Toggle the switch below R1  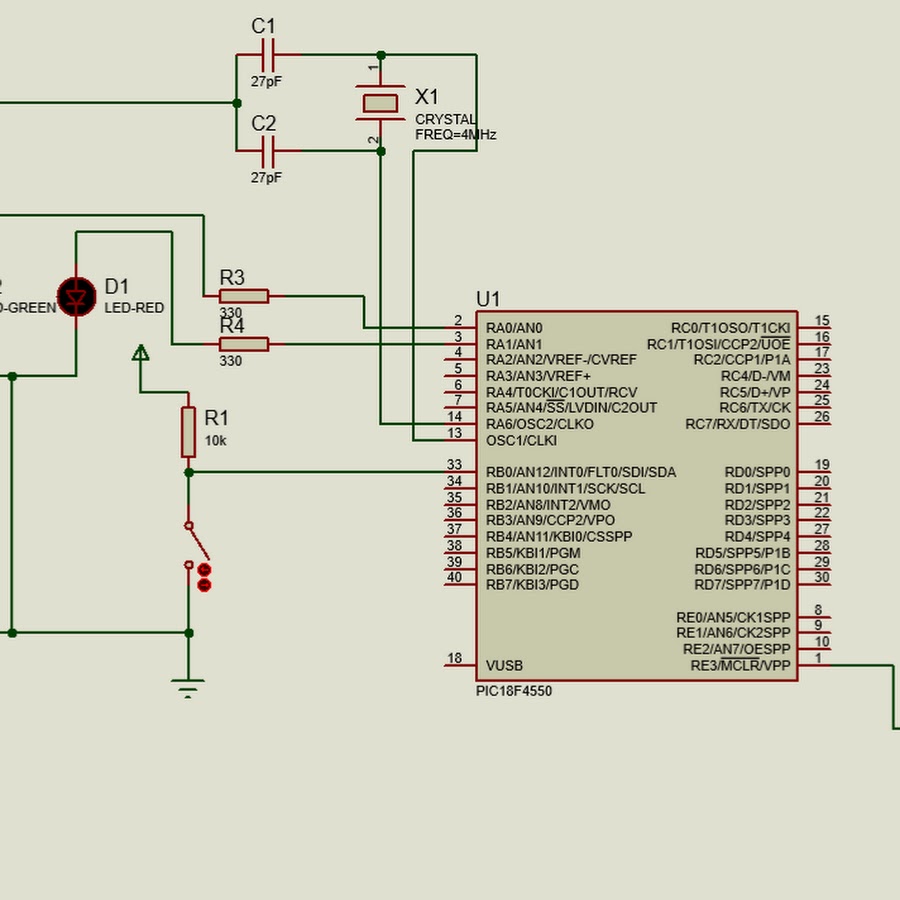[196, 544]
